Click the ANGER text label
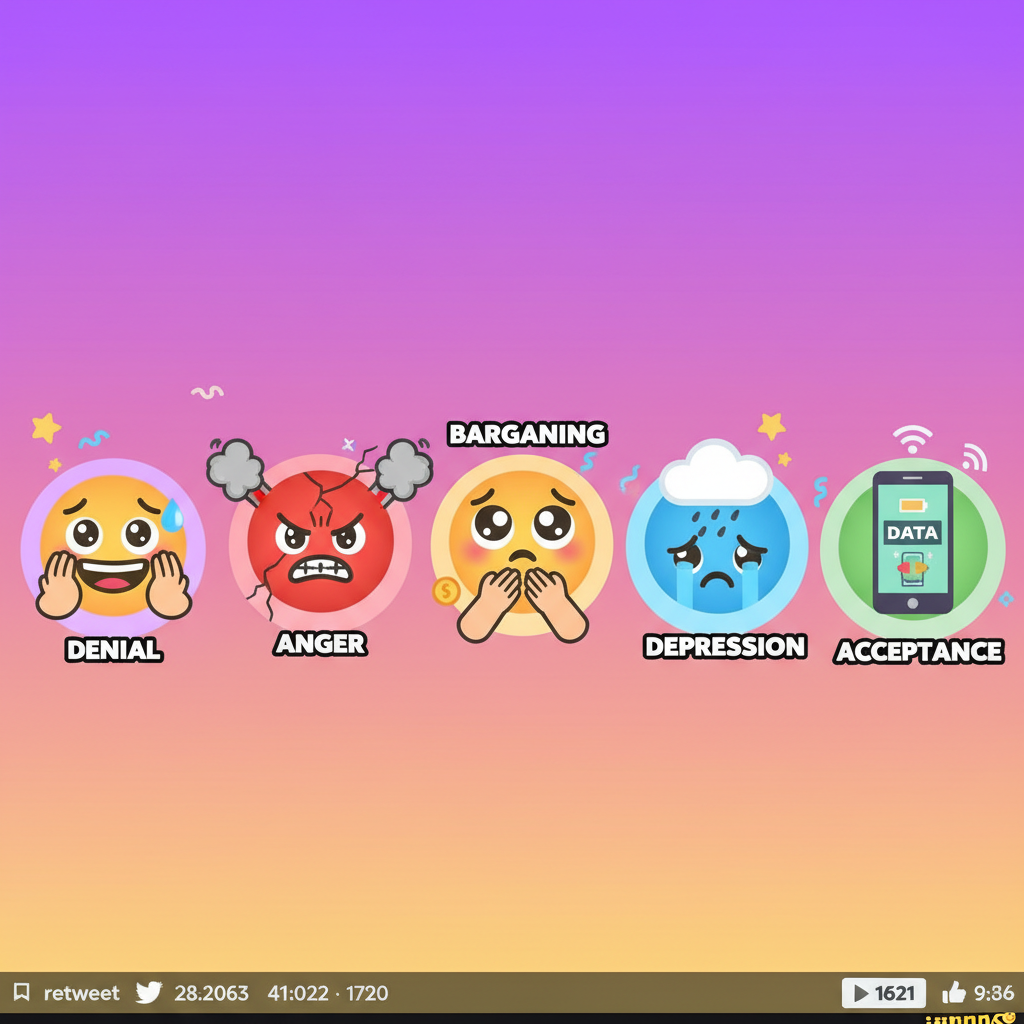This screenshot has width=1024, height=1024. 320,644
